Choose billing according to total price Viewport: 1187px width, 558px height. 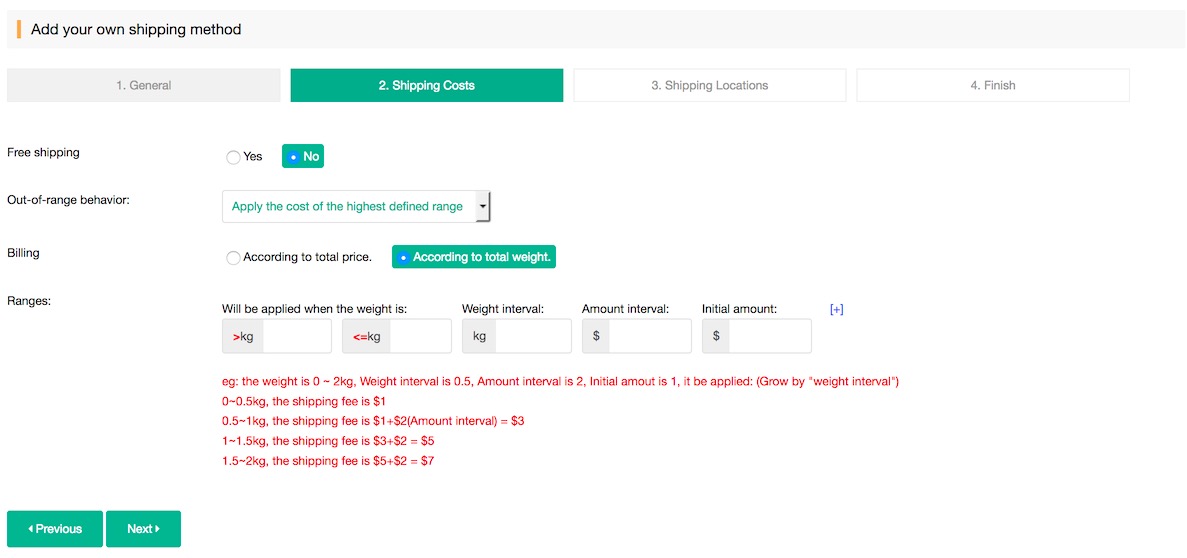tap(234, 258)
